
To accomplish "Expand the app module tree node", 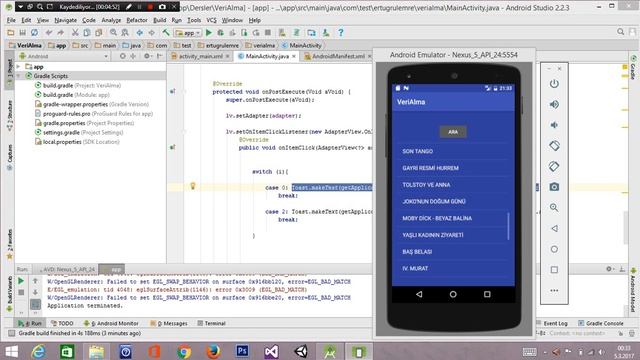I will coord(18,67).
